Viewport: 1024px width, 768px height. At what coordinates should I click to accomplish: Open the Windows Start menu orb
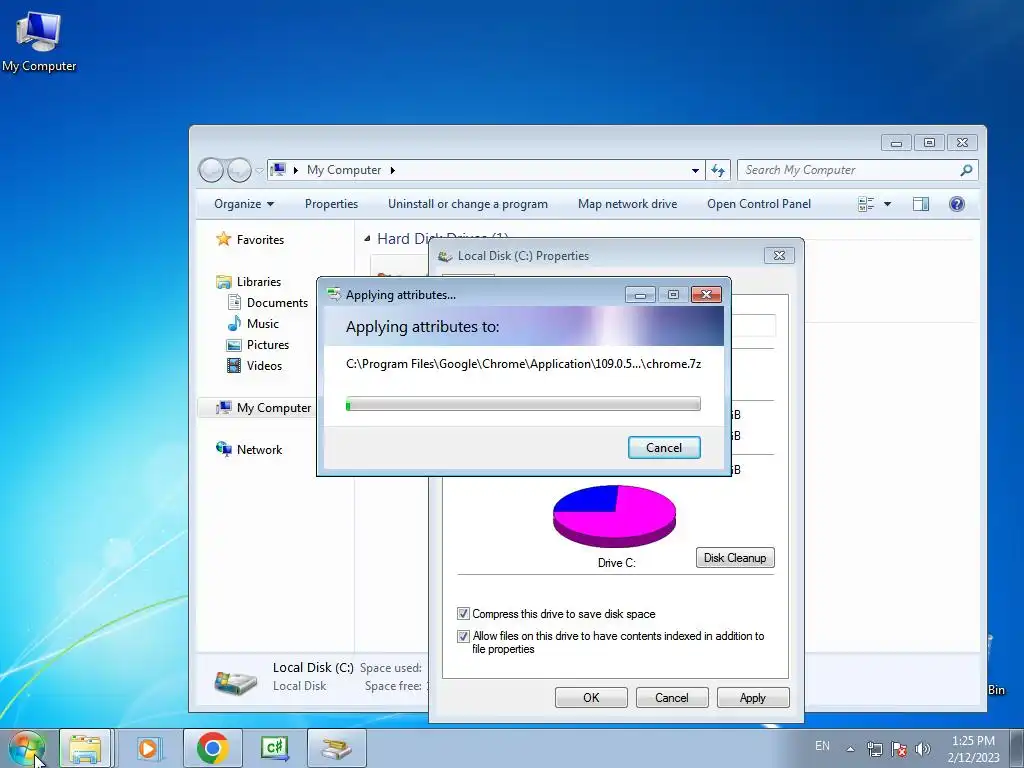(x=26, y=749)
